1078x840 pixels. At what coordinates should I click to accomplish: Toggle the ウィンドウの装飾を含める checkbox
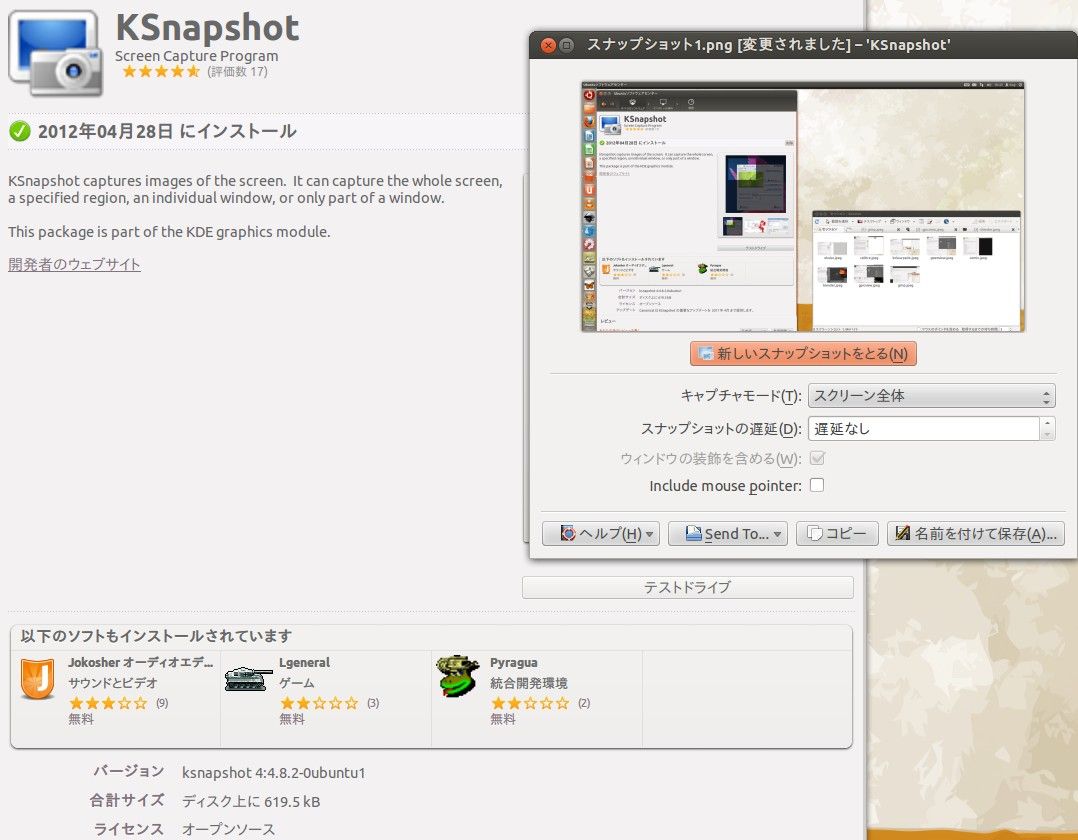[817, 458]
